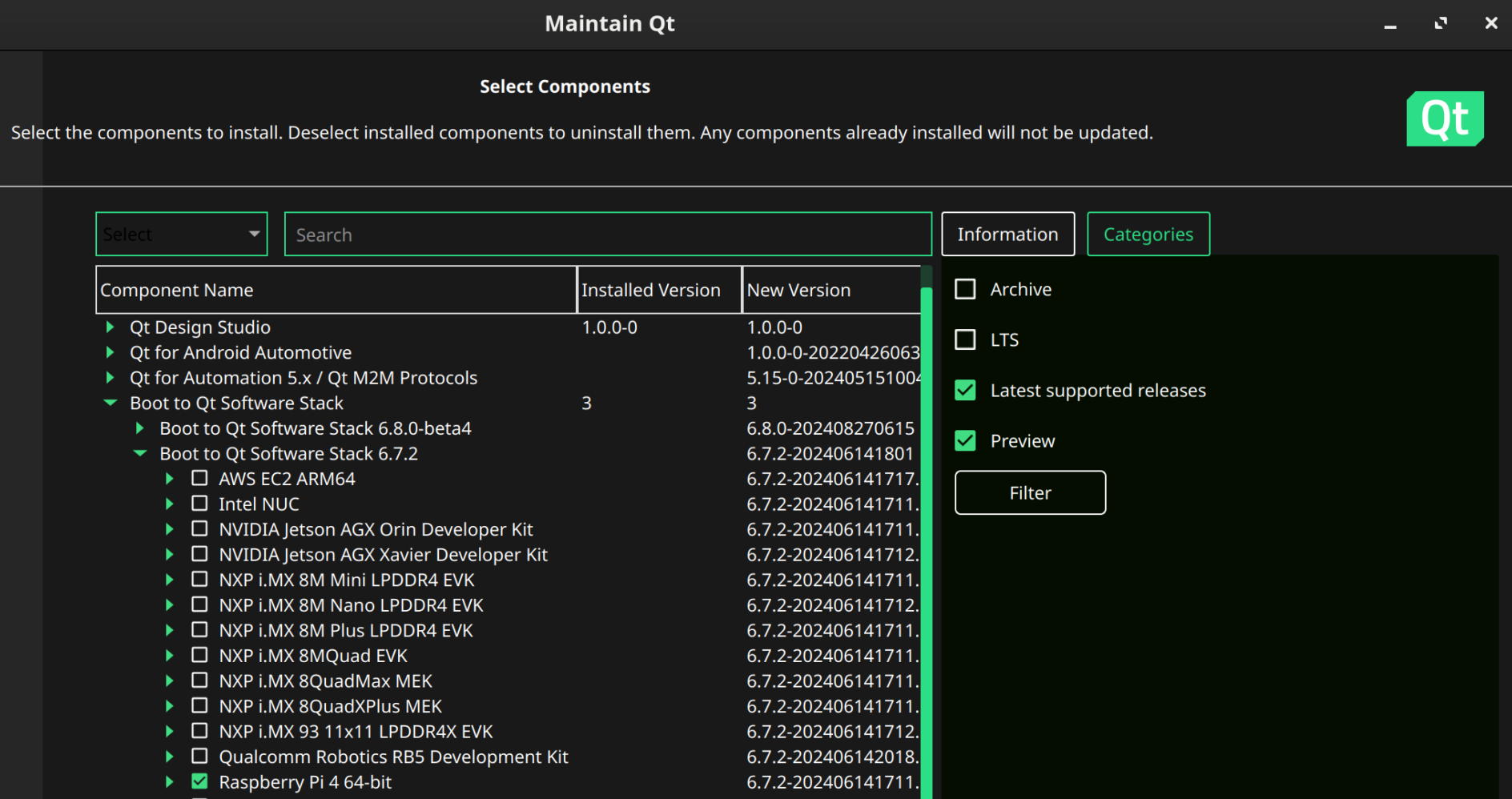Switch to the Information tab
This screenshot has height=799, width=1512.
(1007, 235)
